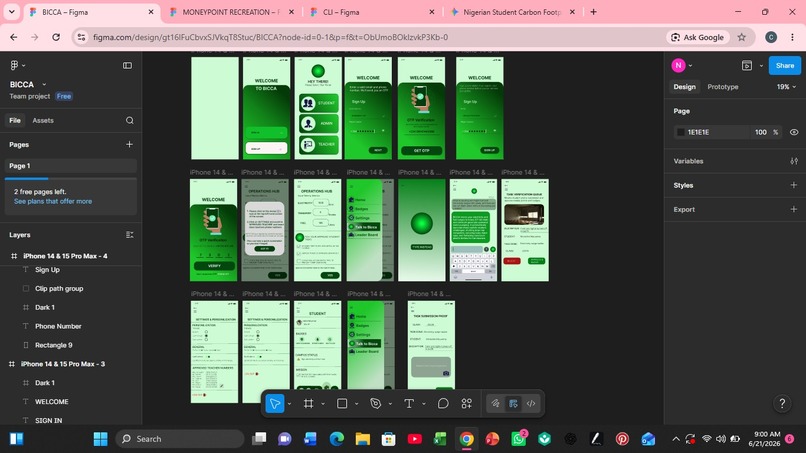Image resolution: width=806 pixels, height=453 pixels.
Task: Collapse the left sidebar panel icon
Action: [x=127, y=65]
